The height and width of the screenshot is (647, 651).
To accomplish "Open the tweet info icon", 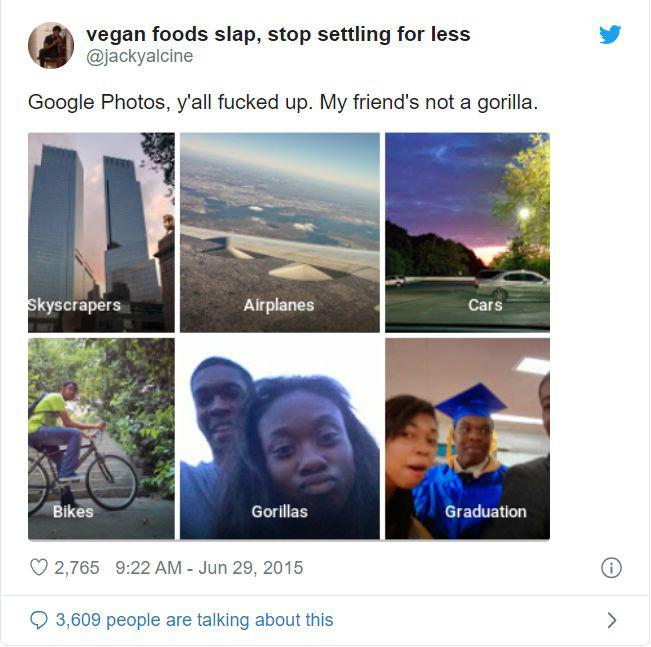I will pyautogui.click(x=610, y=568).
